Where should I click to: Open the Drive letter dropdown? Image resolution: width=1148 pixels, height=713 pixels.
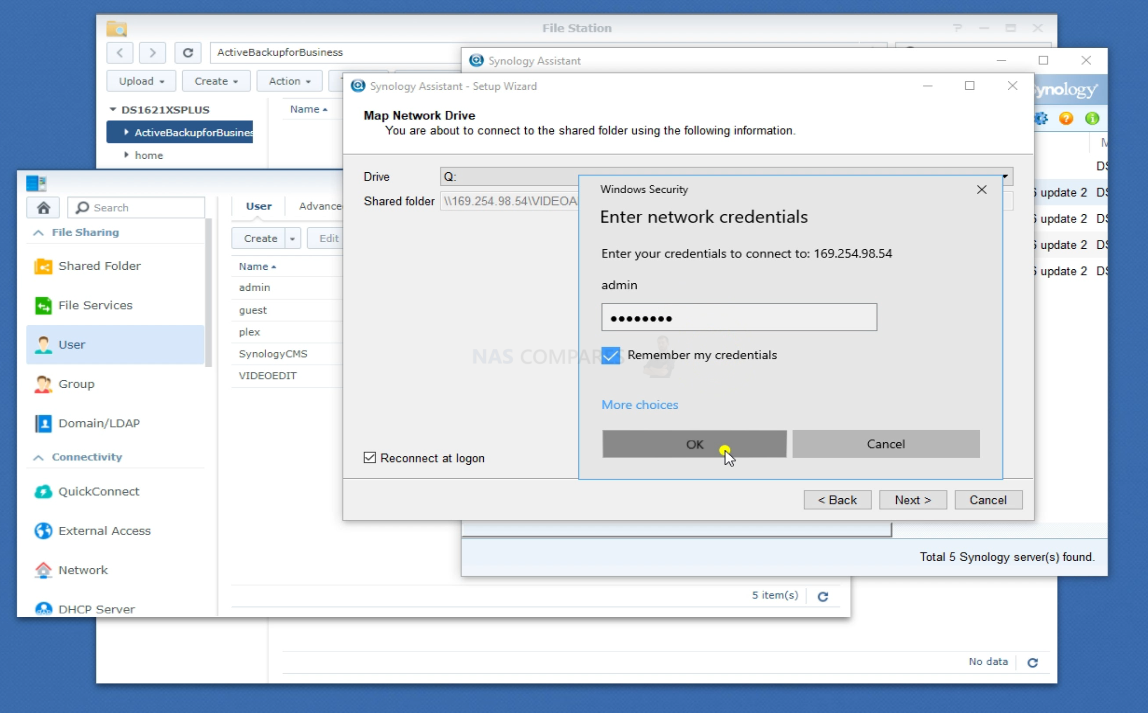coord(1006,176)
